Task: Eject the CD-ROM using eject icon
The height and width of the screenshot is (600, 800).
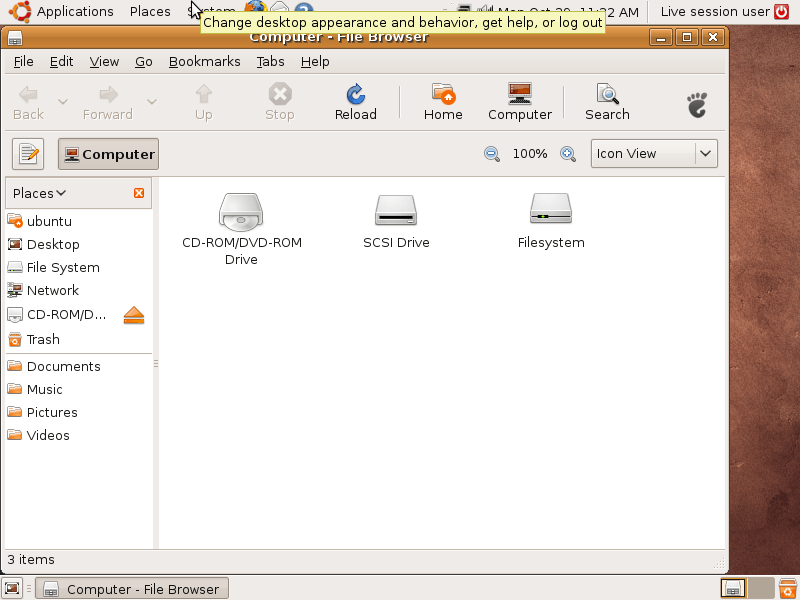Action: [134, 315]
